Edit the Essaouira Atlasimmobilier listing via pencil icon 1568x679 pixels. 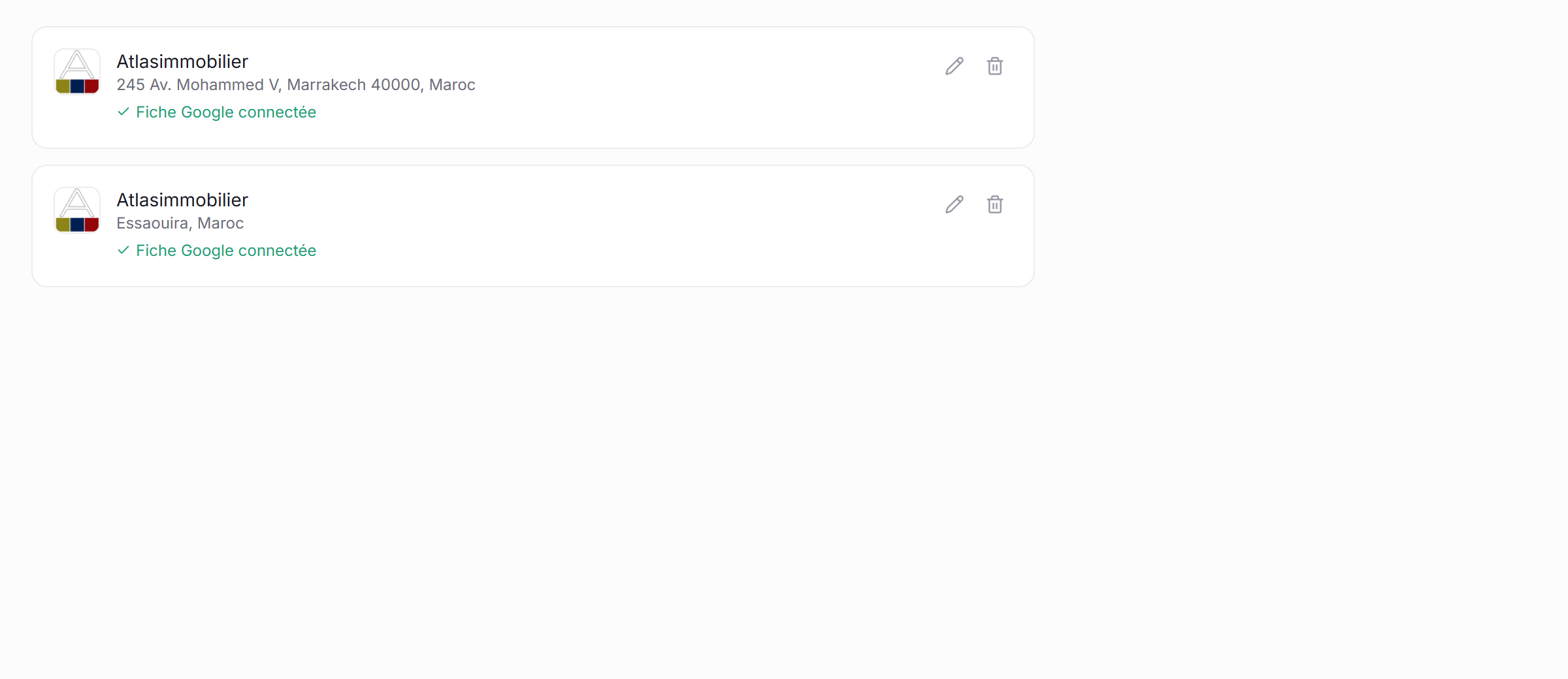(955, 204)
